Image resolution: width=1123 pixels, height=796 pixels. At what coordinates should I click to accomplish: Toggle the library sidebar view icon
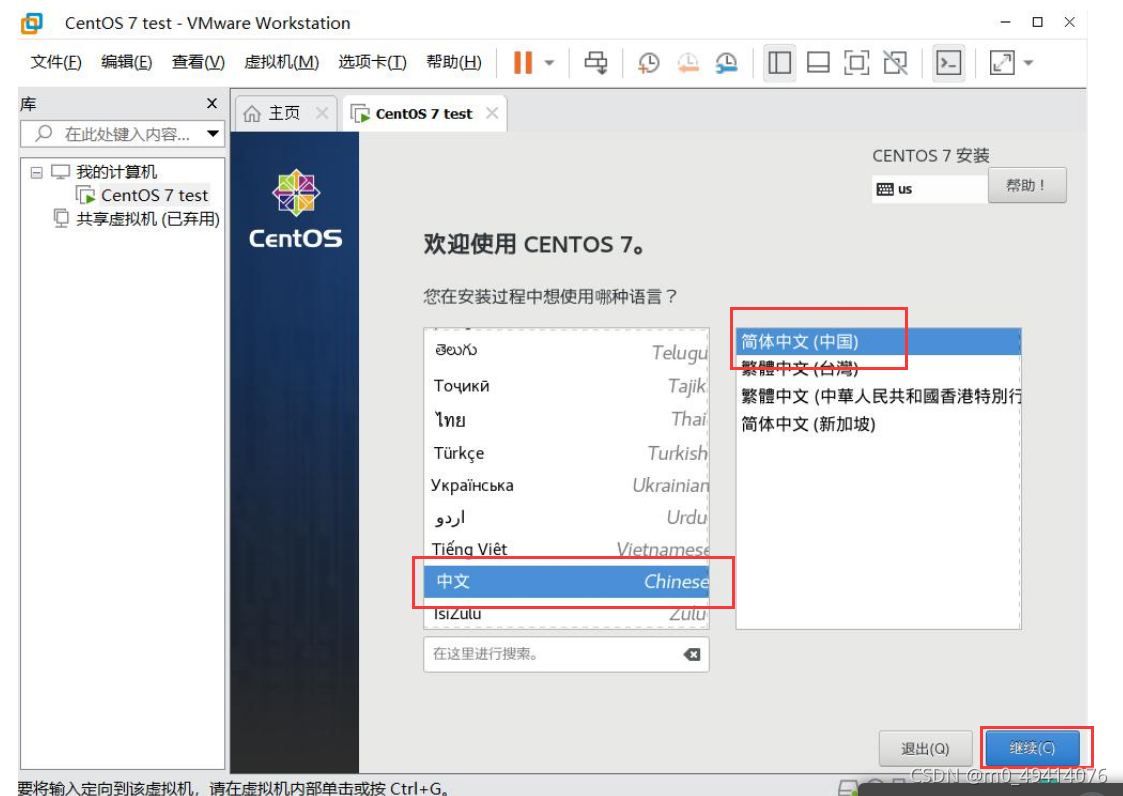click(x=779, y=63)
